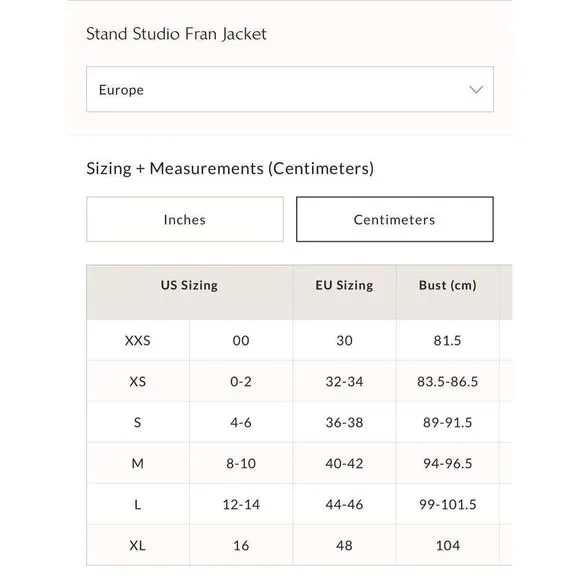Image resolution: width=580 pixels, height=580 pixels.
Task: Click the EU Sizing column header
Action: [344, 285]
